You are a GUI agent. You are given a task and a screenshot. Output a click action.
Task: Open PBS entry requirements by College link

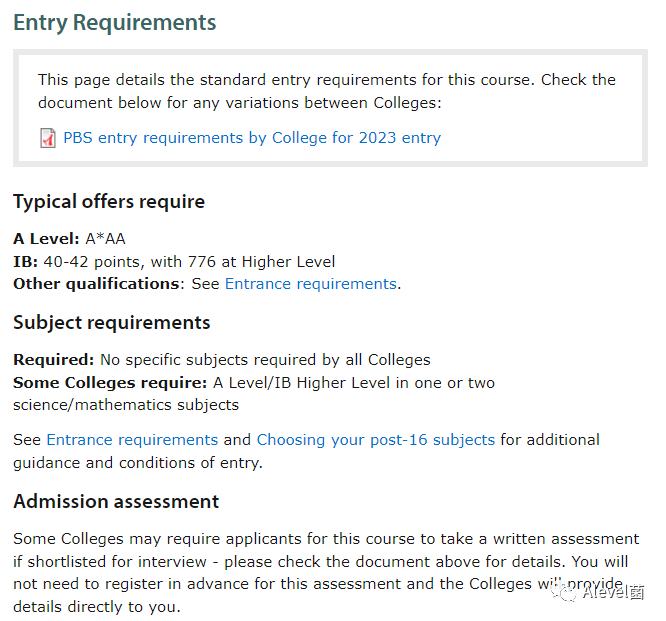pos(252,138)
